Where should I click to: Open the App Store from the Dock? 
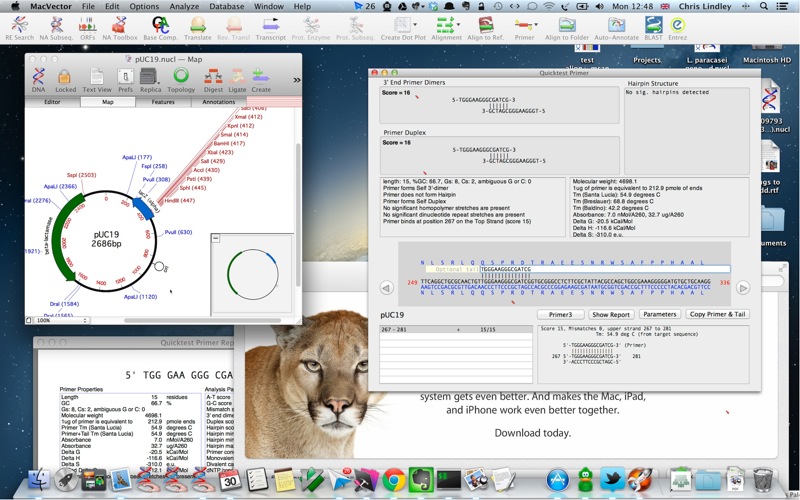[x=558, y=480]
